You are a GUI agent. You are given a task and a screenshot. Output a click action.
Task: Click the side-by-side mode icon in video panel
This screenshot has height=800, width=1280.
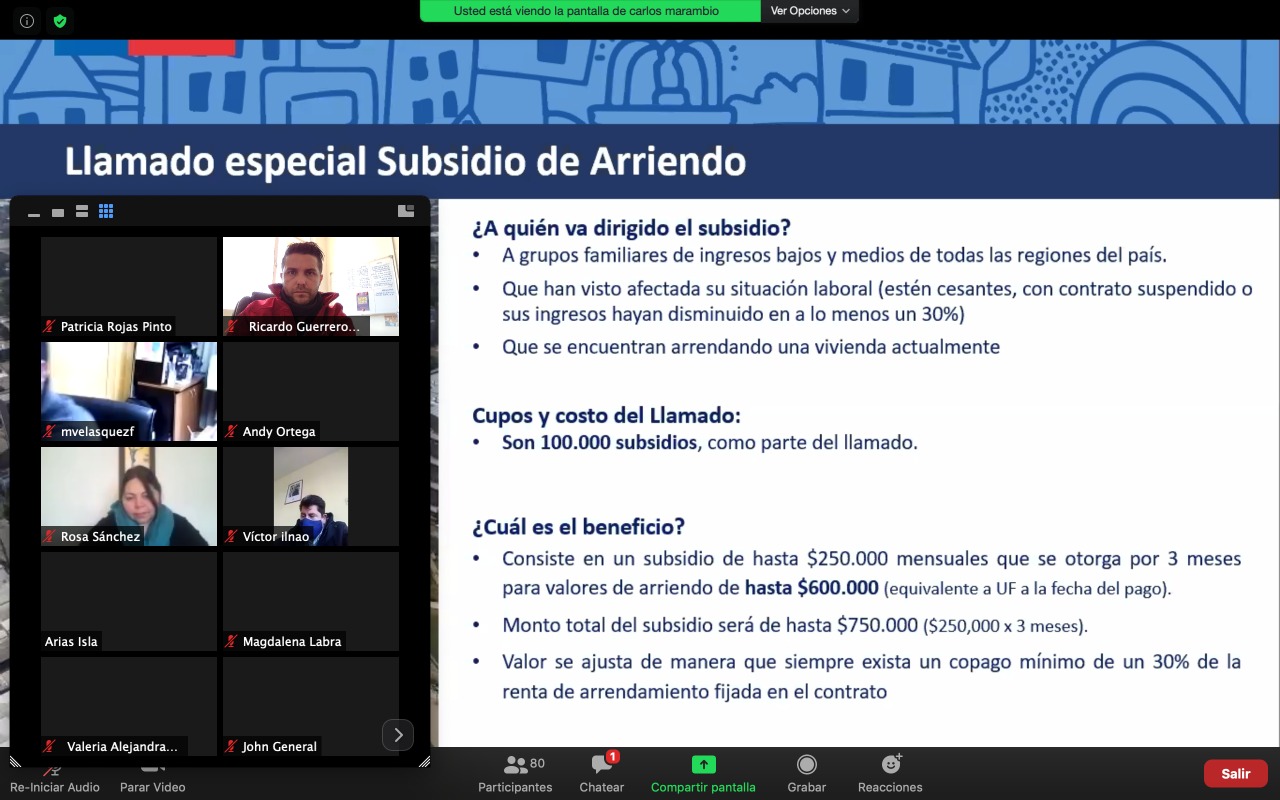(x=406, y=211)
